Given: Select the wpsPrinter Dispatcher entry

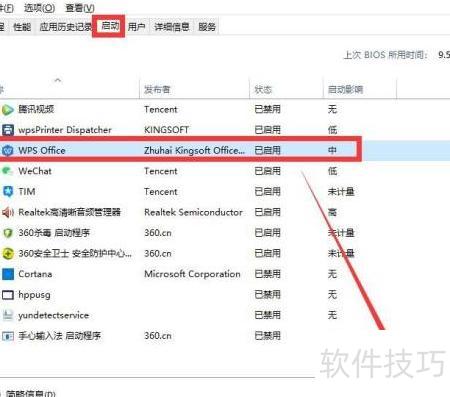Looking at the screenshot, I should pos(65,130).
